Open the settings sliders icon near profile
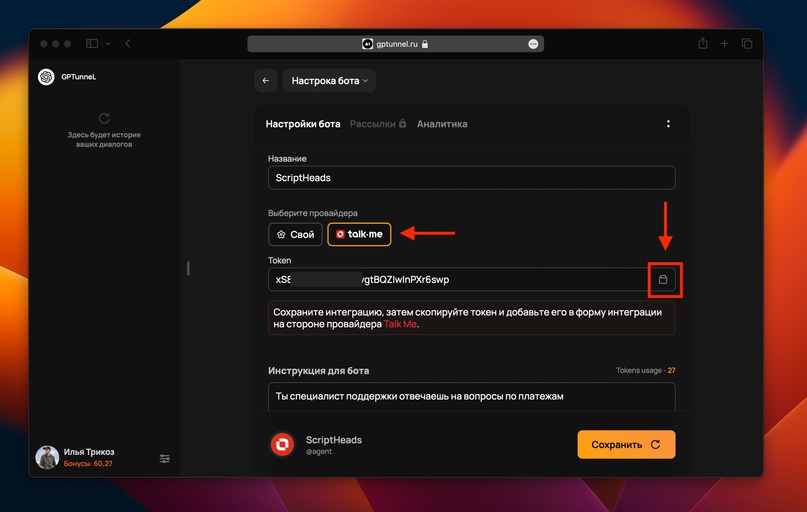The image size is (807, 512). coord(165,458)
